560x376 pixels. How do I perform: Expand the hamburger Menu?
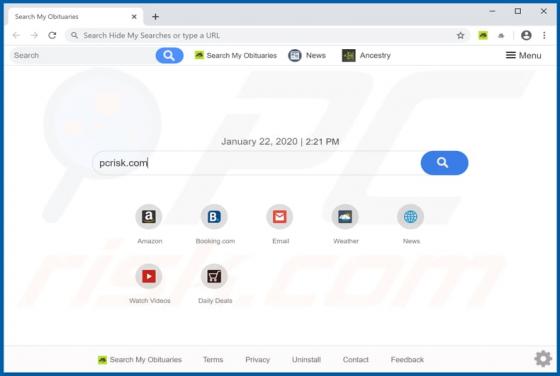click(x=524, y=55)
